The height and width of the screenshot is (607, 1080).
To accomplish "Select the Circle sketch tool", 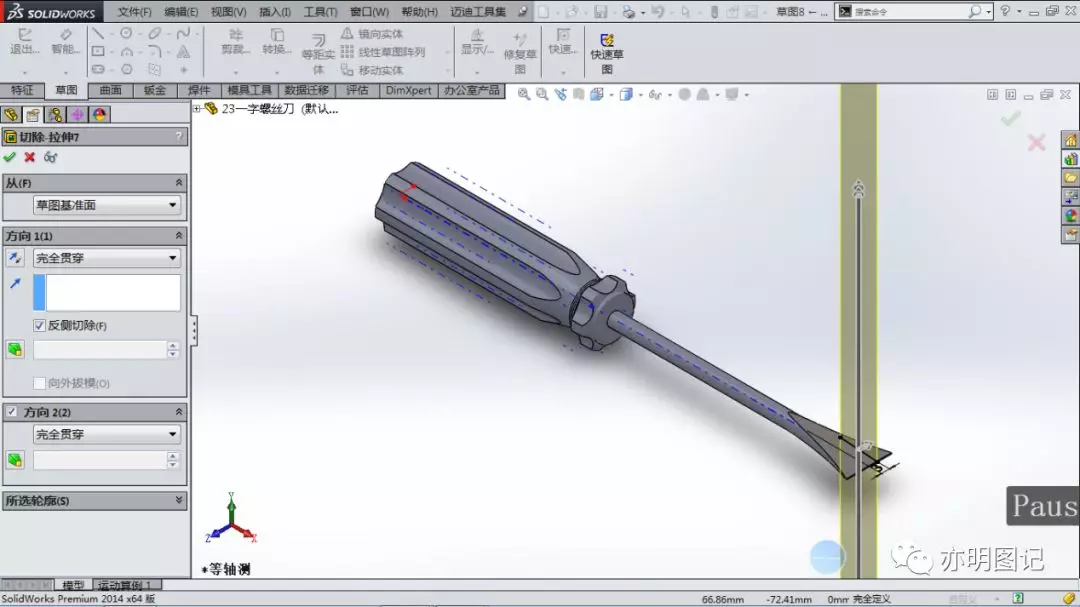I will coord(126,33).
